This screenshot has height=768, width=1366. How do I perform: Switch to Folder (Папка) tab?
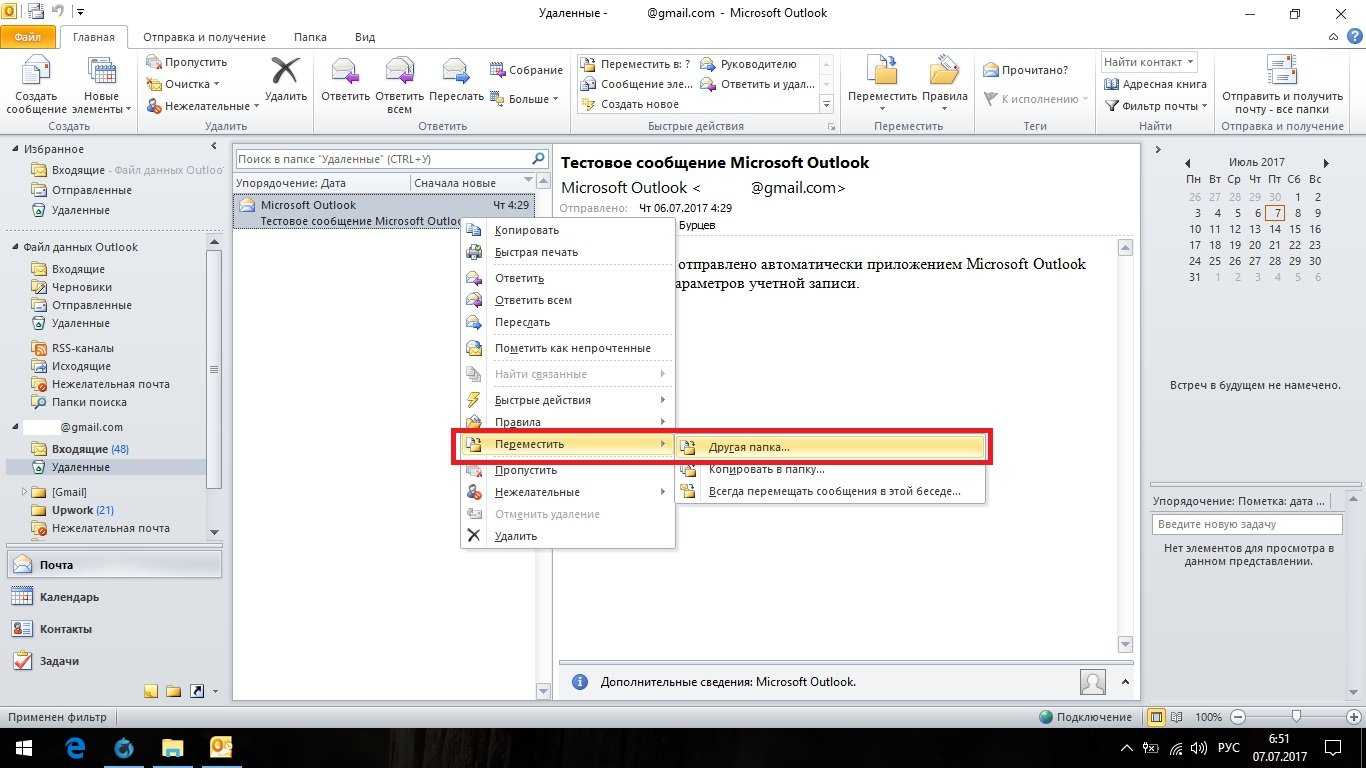(310, 37)
